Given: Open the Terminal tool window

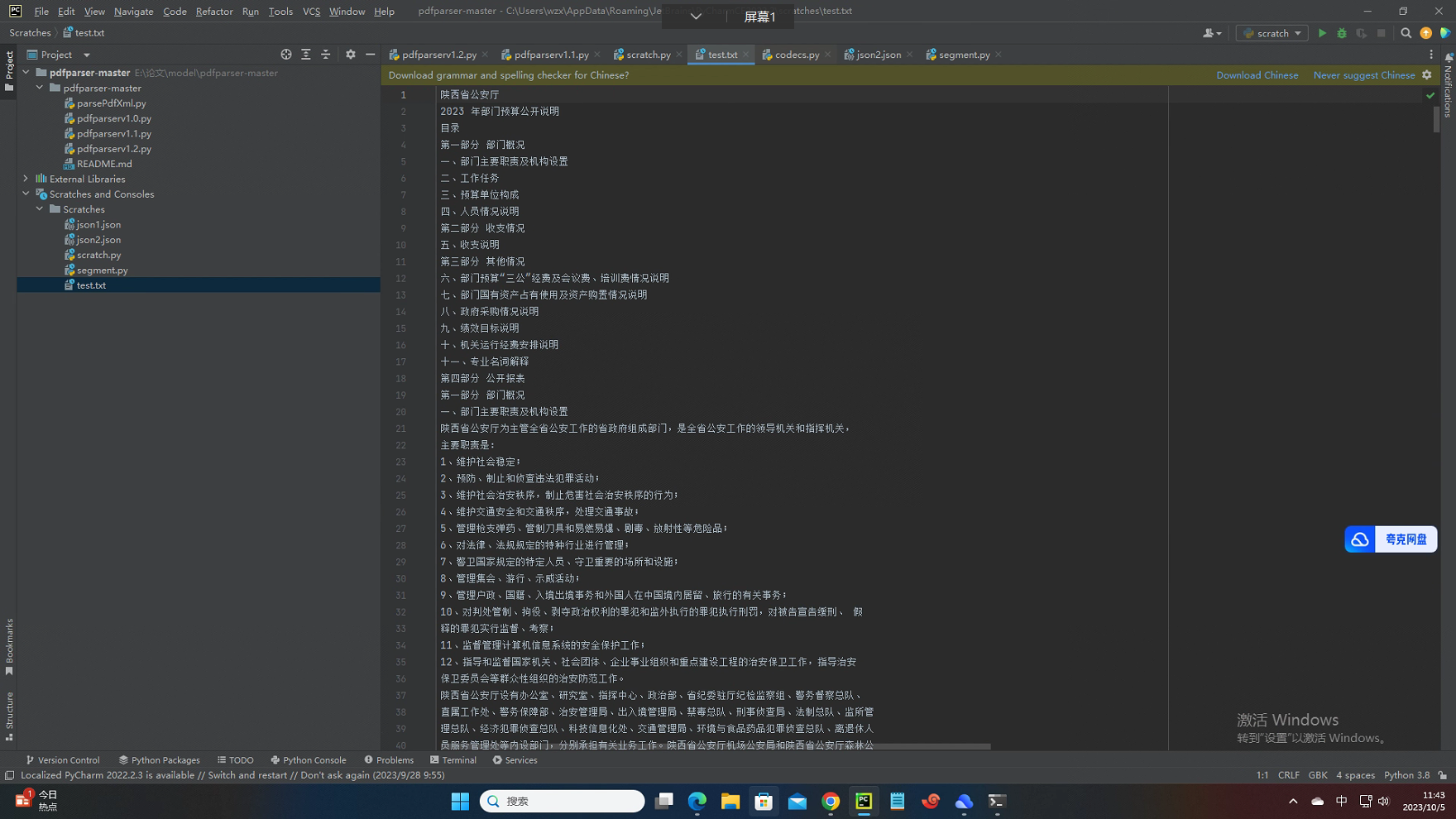Looking at the screenshot, I should tap(453, 760).
